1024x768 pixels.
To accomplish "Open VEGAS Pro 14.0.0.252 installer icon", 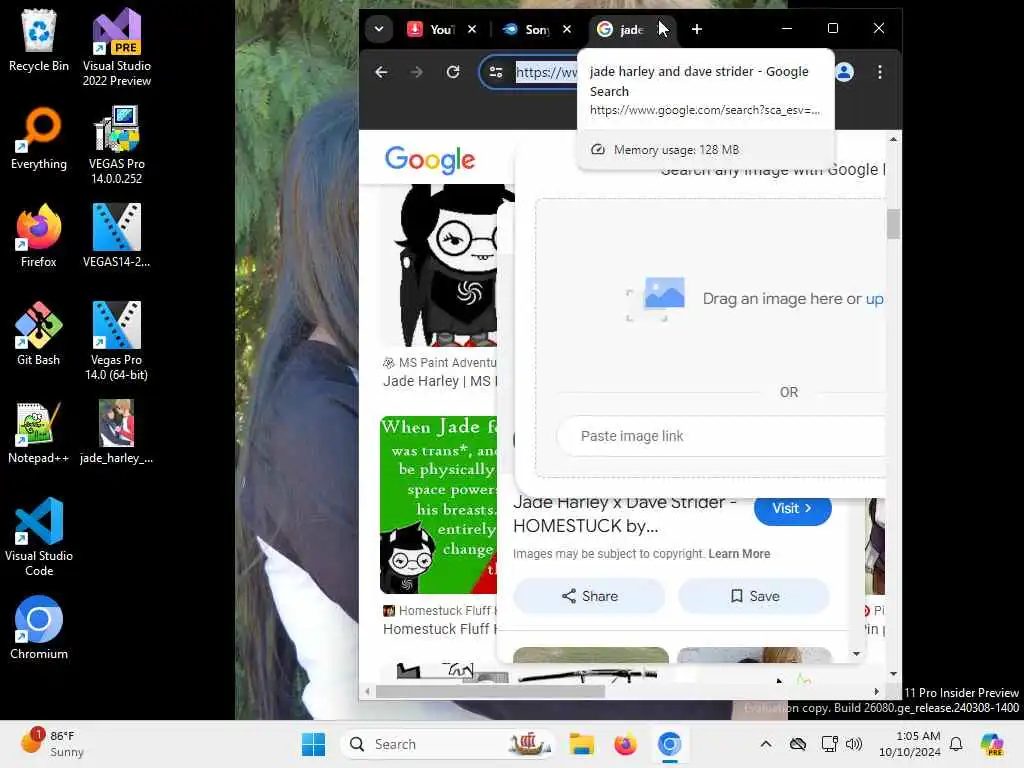I will pos(116,145).
